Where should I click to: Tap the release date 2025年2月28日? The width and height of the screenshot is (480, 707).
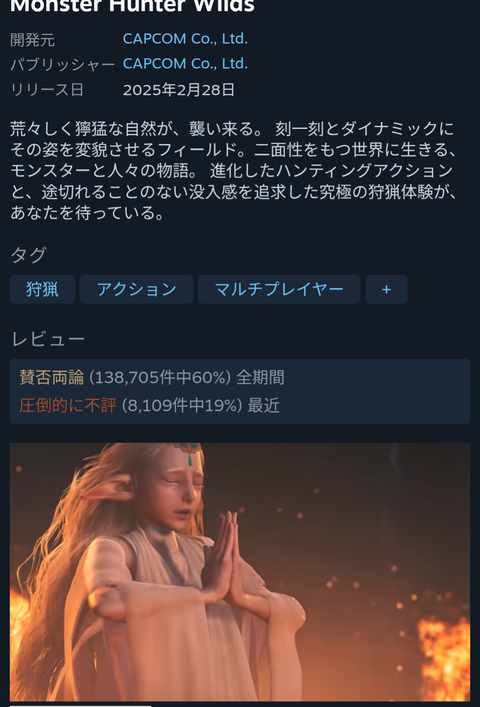click(178, 90)
